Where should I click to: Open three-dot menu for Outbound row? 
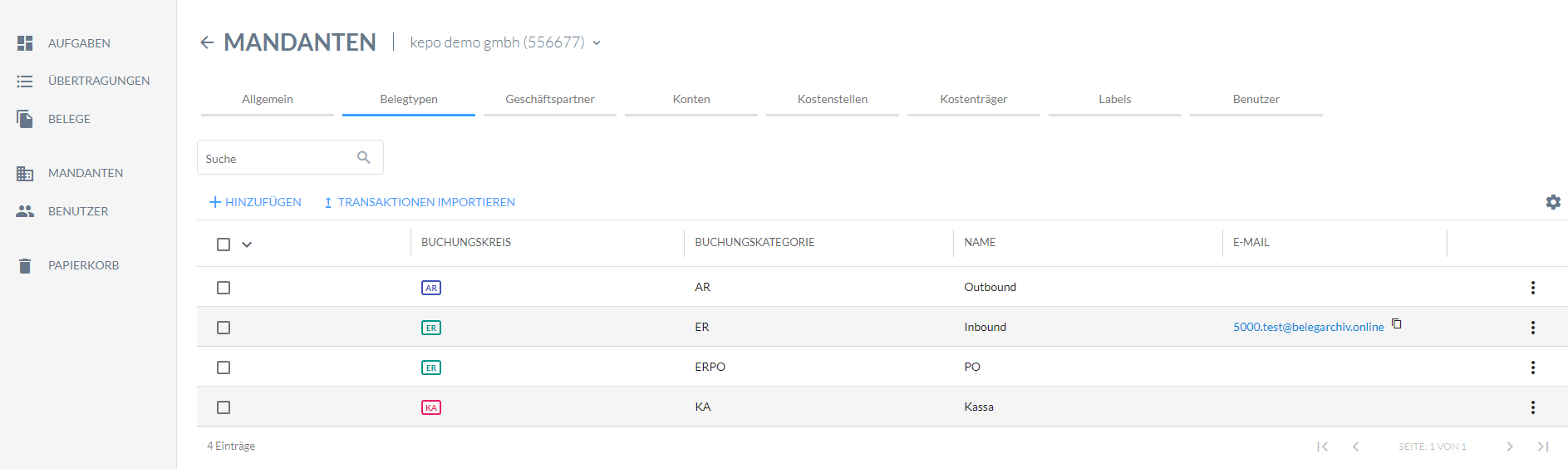point(1532,288)
